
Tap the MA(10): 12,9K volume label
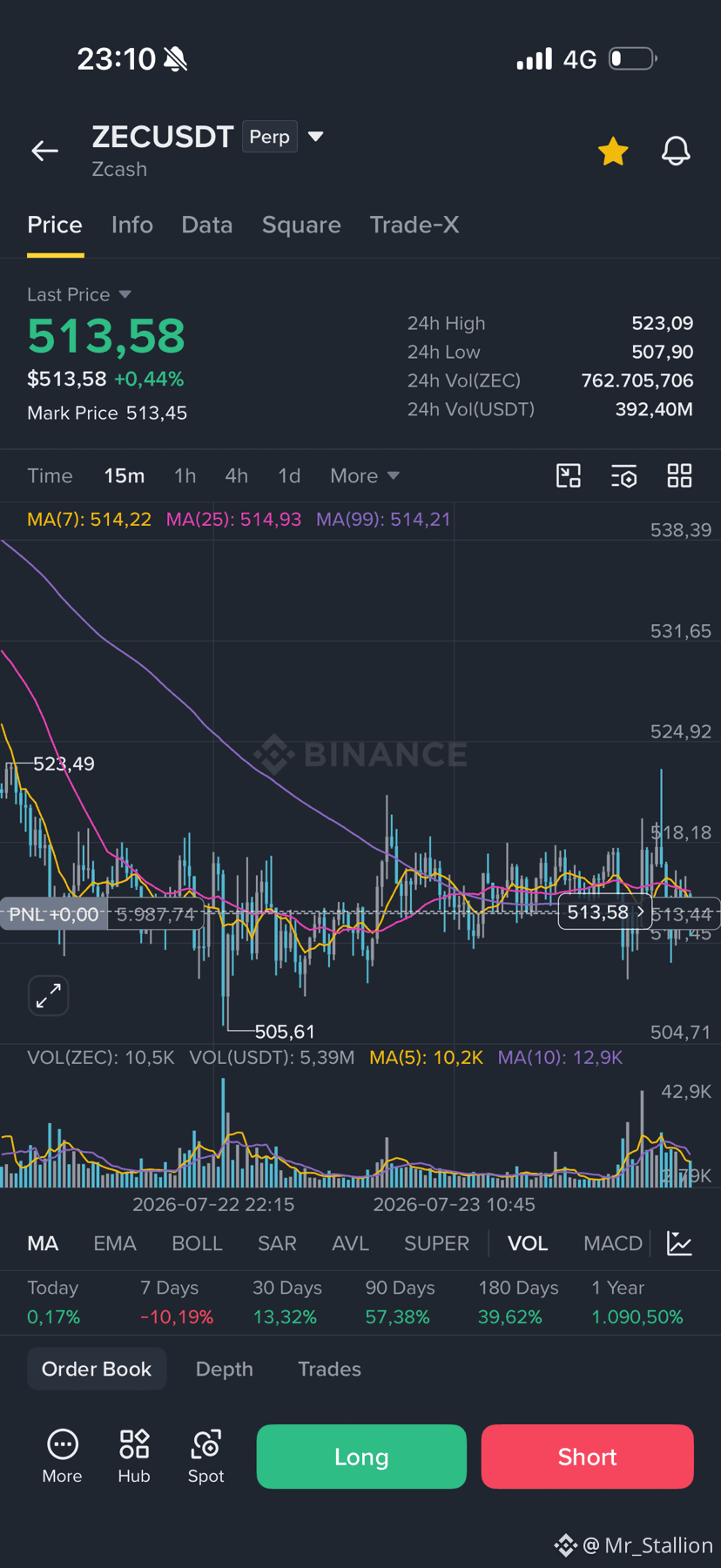560,1057
